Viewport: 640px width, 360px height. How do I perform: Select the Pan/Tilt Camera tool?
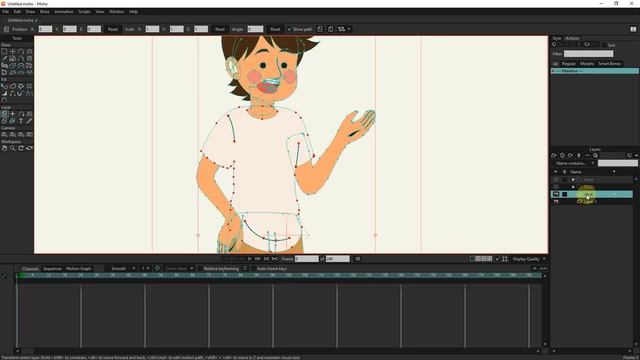pyautogui.click(x=29, y=134)
